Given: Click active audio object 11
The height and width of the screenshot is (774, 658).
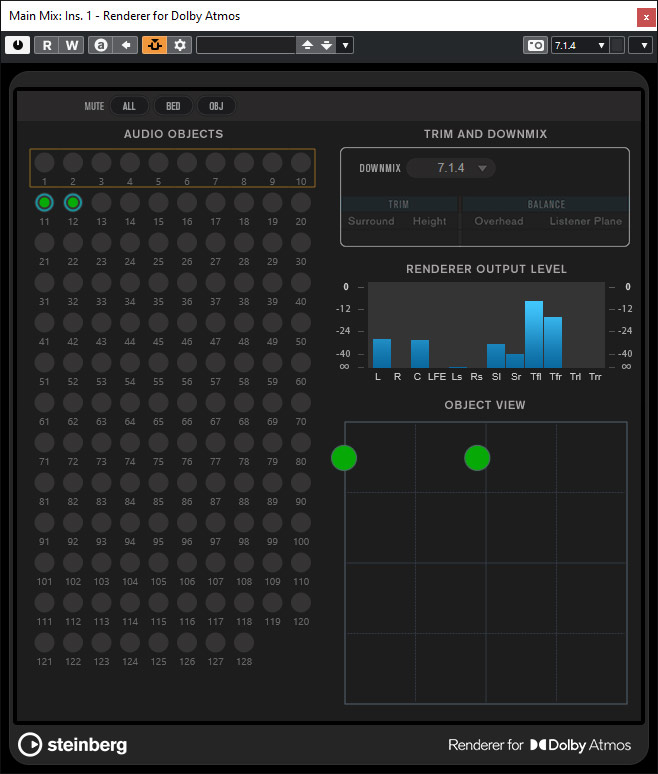Looking at the screenshot, I should click(44, 203).
